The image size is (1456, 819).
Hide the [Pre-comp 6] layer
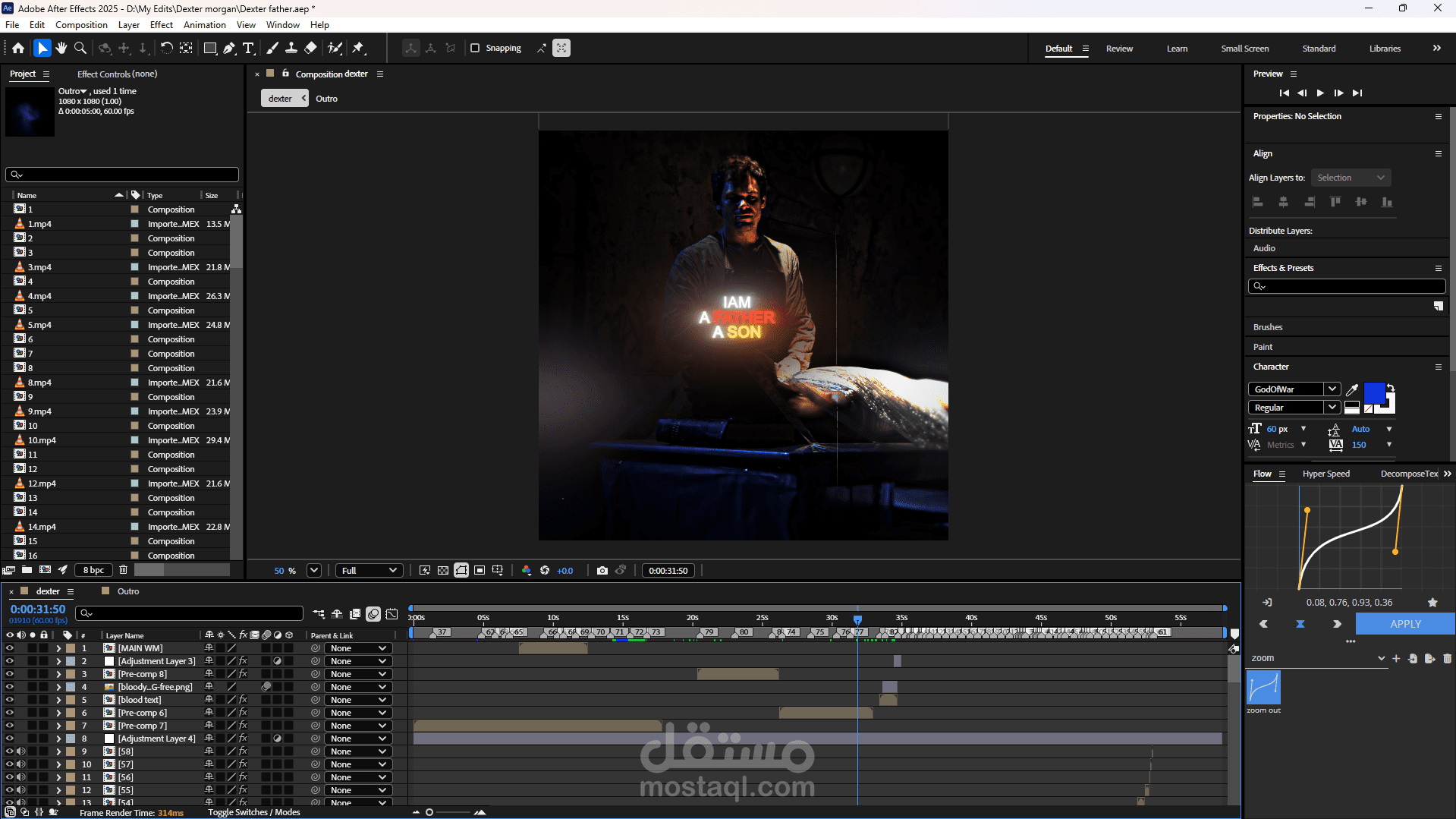coord(10,713)
